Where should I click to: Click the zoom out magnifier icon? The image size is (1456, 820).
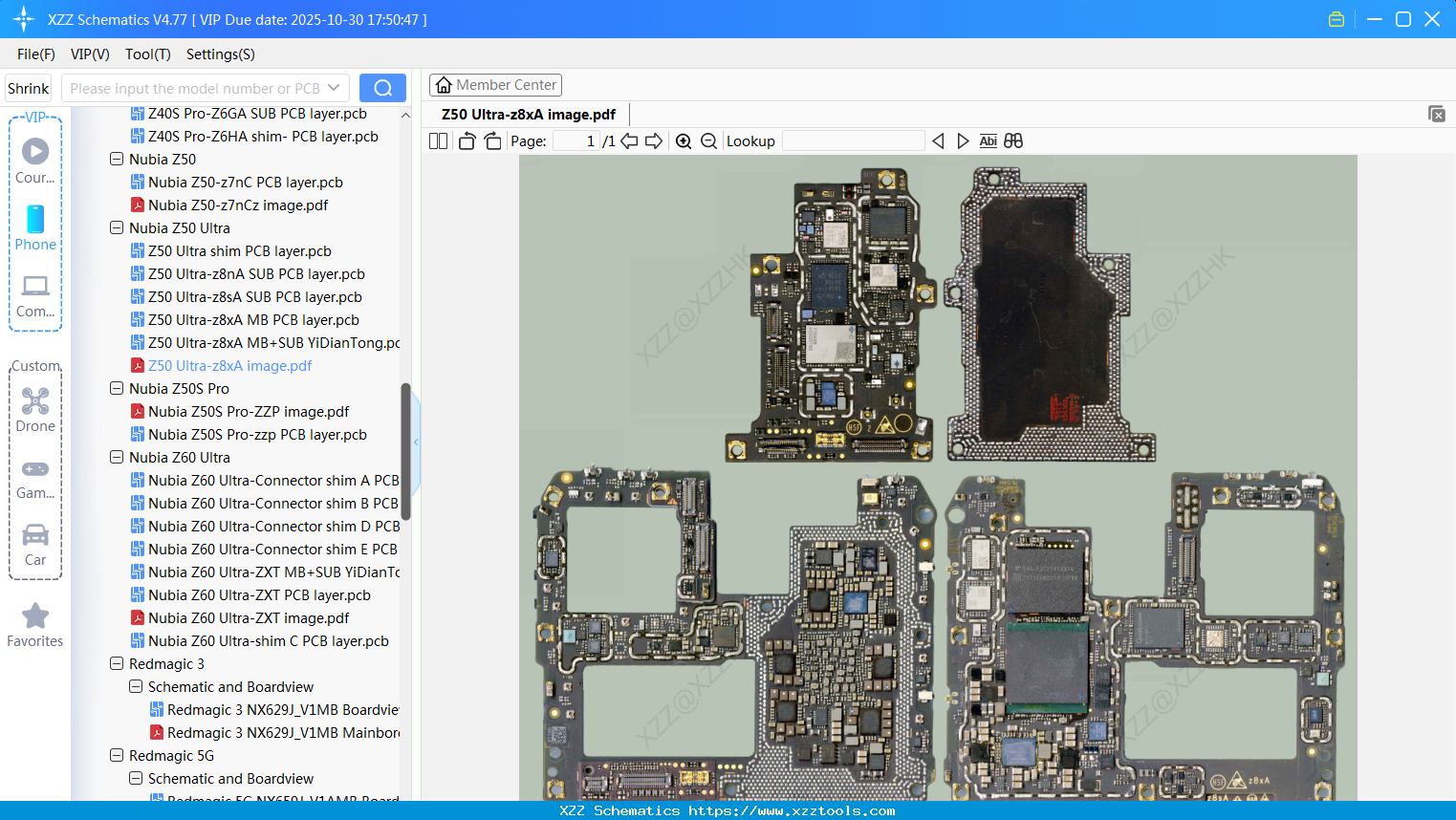point(708,141)
